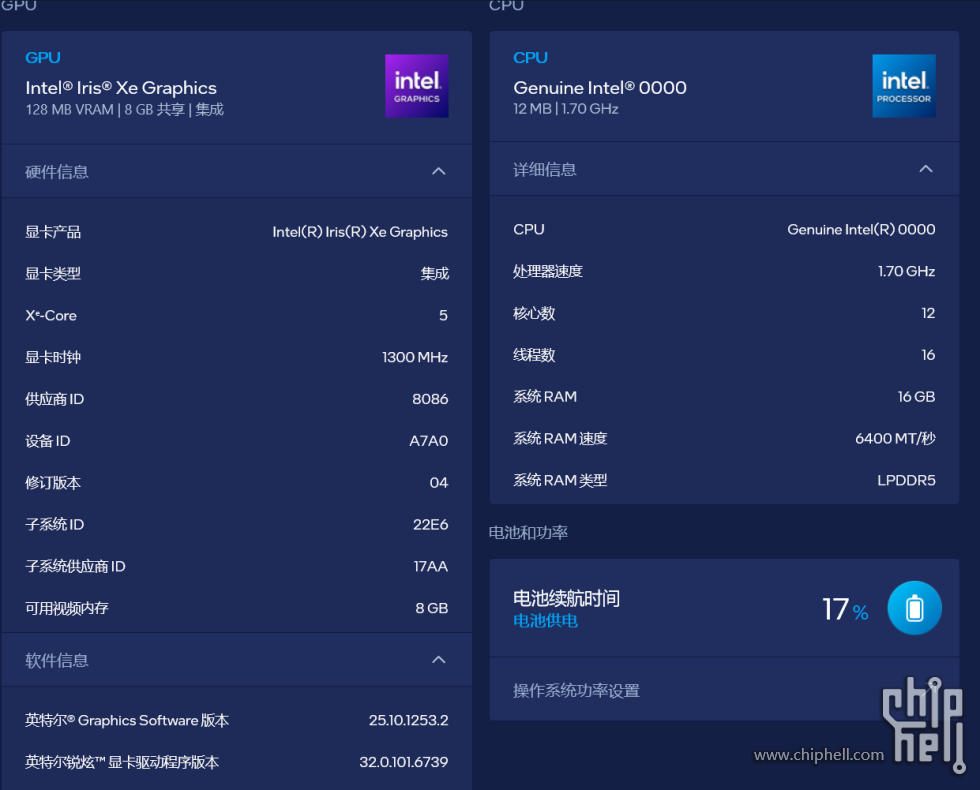Click the 设备 ID row label
The width and height of the screenshot is (980, 790).
click(x=48, y=441)
